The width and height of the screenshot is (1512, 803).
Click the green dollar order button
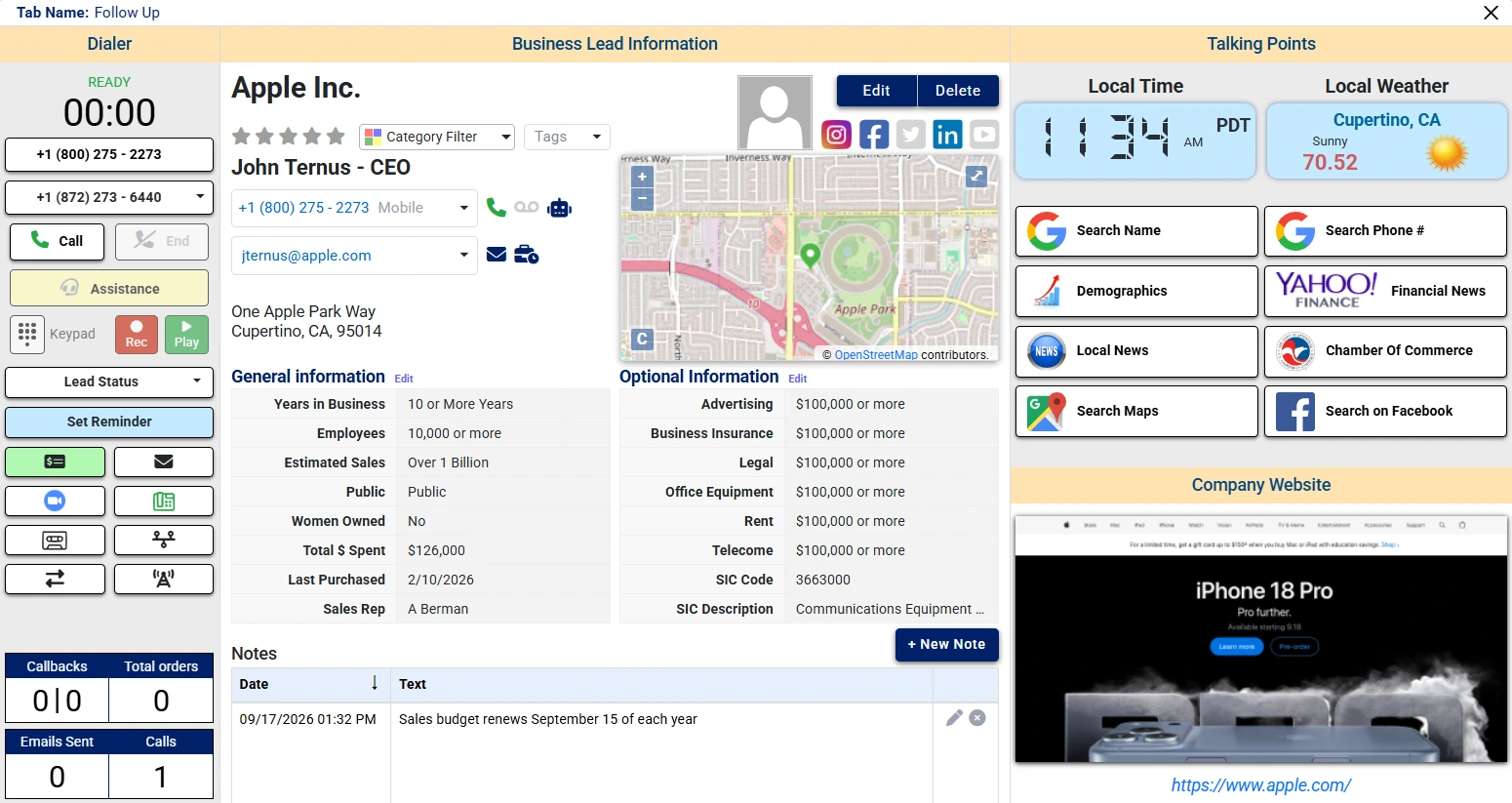55,462
